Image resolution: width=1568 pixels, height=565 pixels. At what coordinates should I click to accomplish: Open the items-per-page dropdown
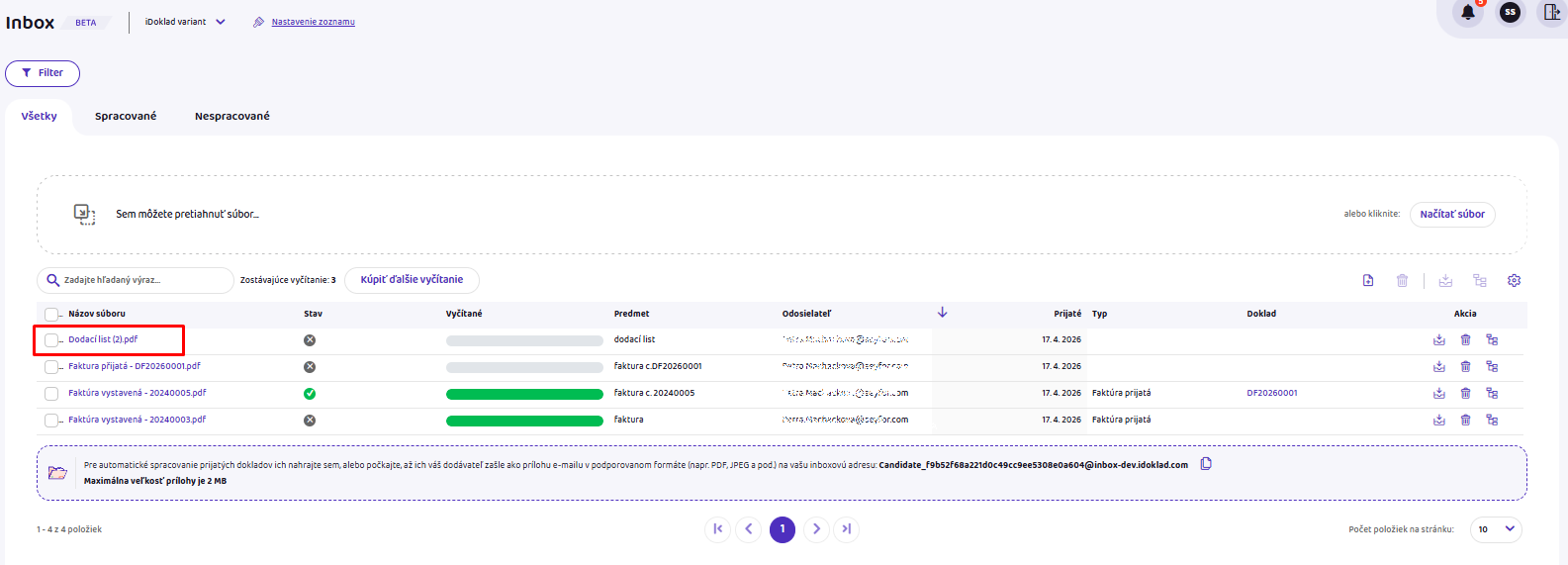1496,529
